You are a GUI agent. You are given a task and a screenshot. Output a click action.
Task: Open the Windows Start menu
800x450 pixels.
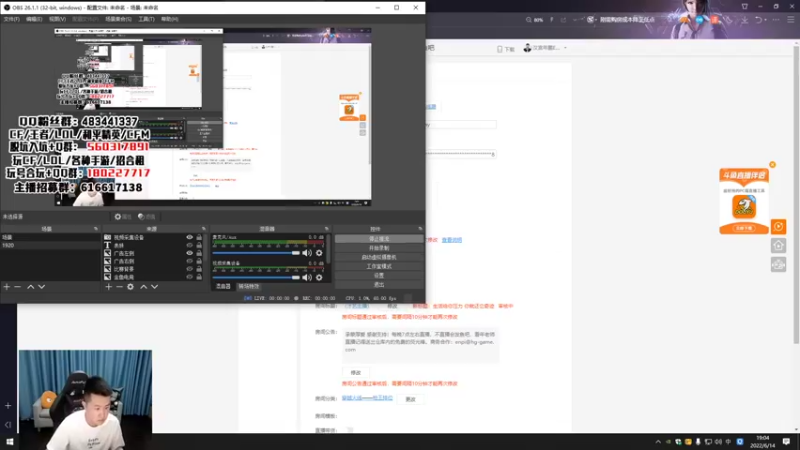(9, 441)
